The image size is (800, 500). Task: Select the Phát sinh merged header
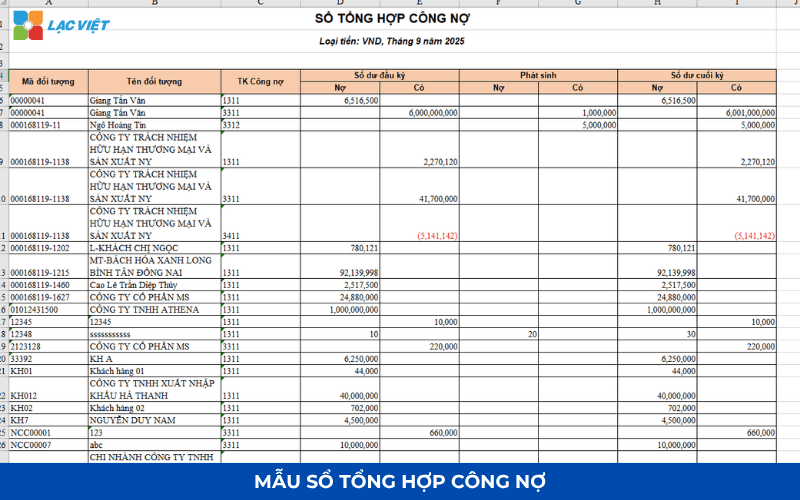click(x=538, y=76)
